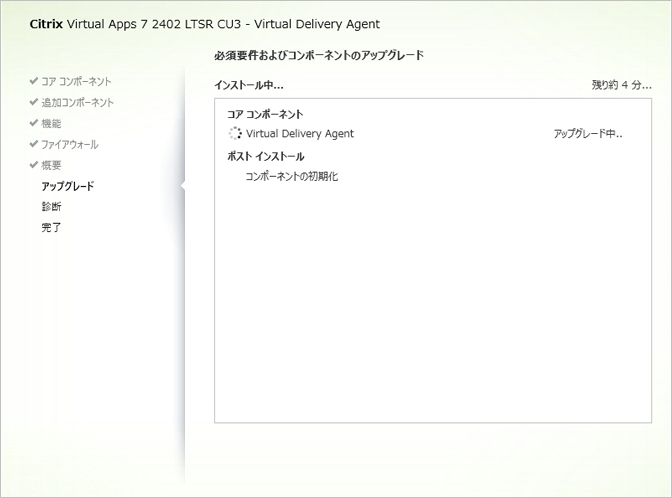Viewport: 672px width, 498px height.
Task: Click the Virtual Delivery Agent list entry
Action: pos(300,133)
